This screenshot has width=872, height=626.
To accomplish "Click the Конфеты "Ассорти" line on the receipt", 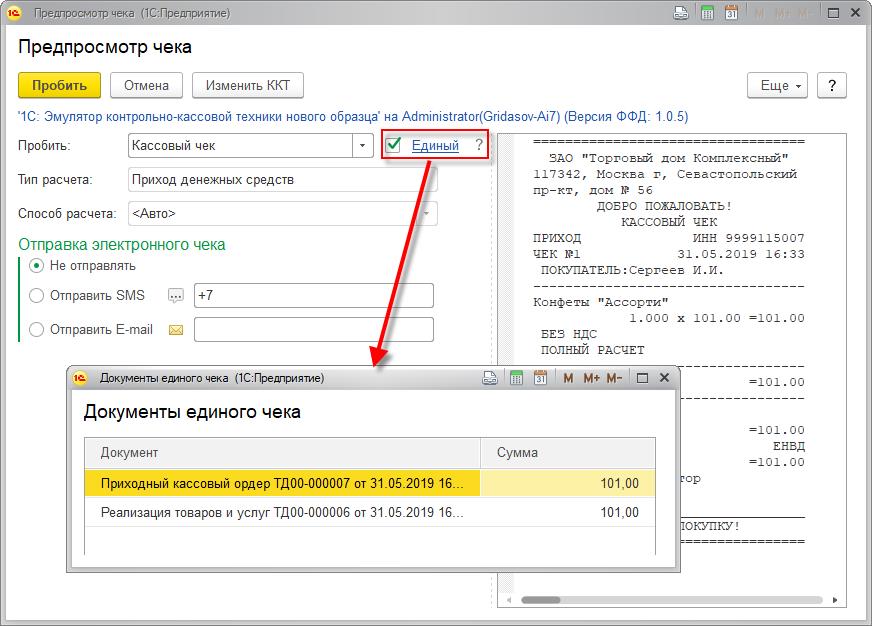I will click(x=601, y=302).
